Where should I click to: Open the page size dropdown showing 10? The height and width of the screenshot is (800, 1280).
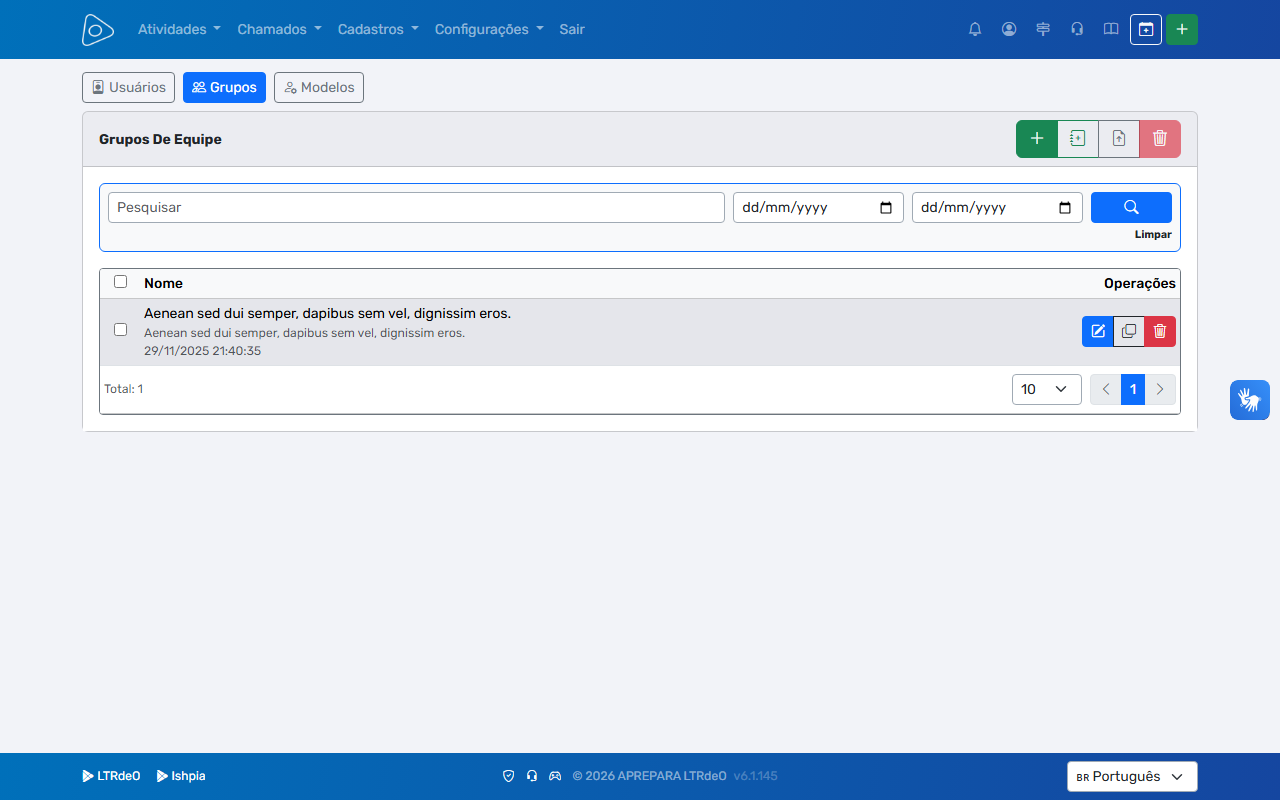click(x=1047, y=389)
